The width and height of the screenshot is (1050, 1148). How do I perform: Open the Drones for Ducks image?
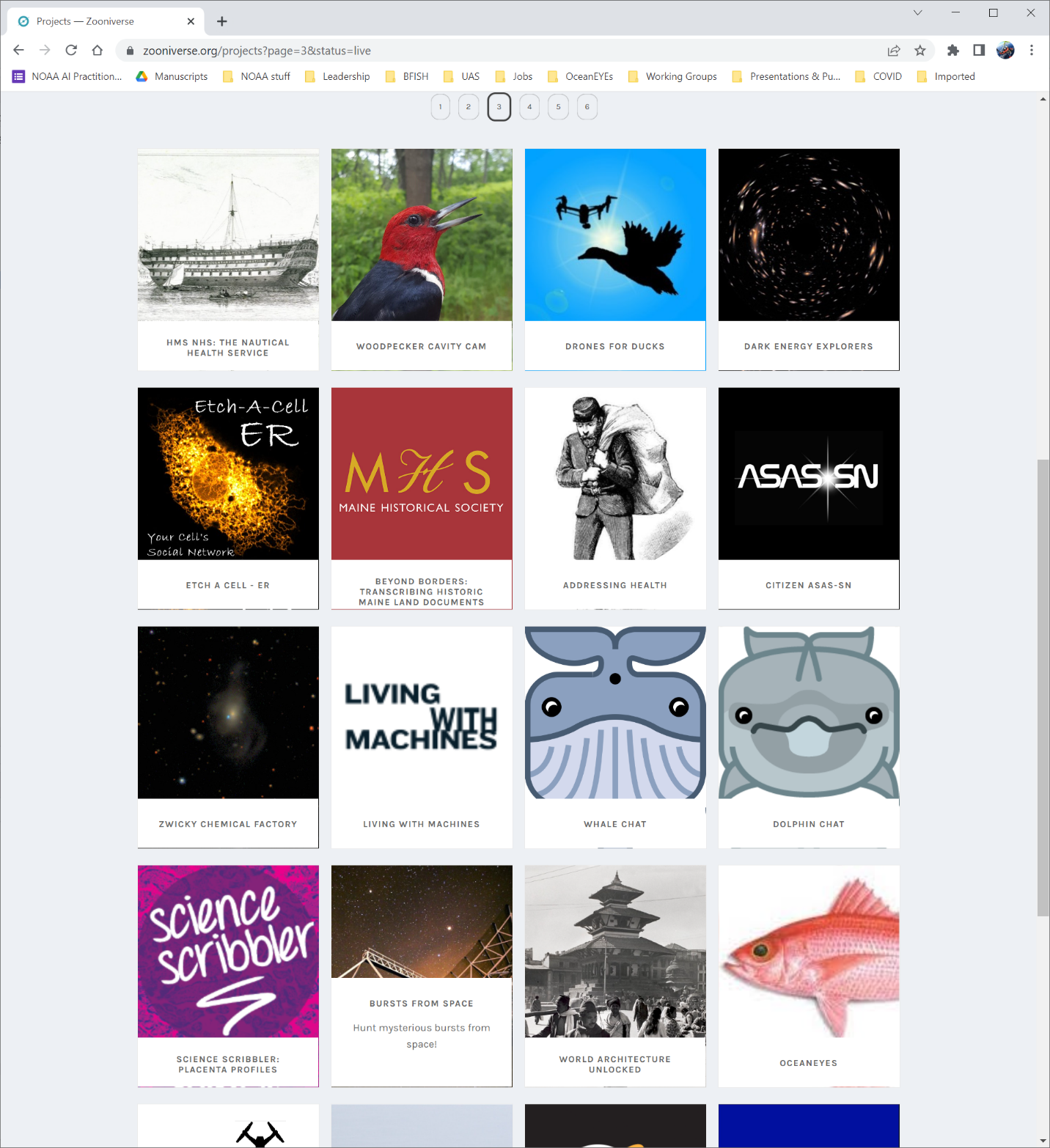[615, 235]
